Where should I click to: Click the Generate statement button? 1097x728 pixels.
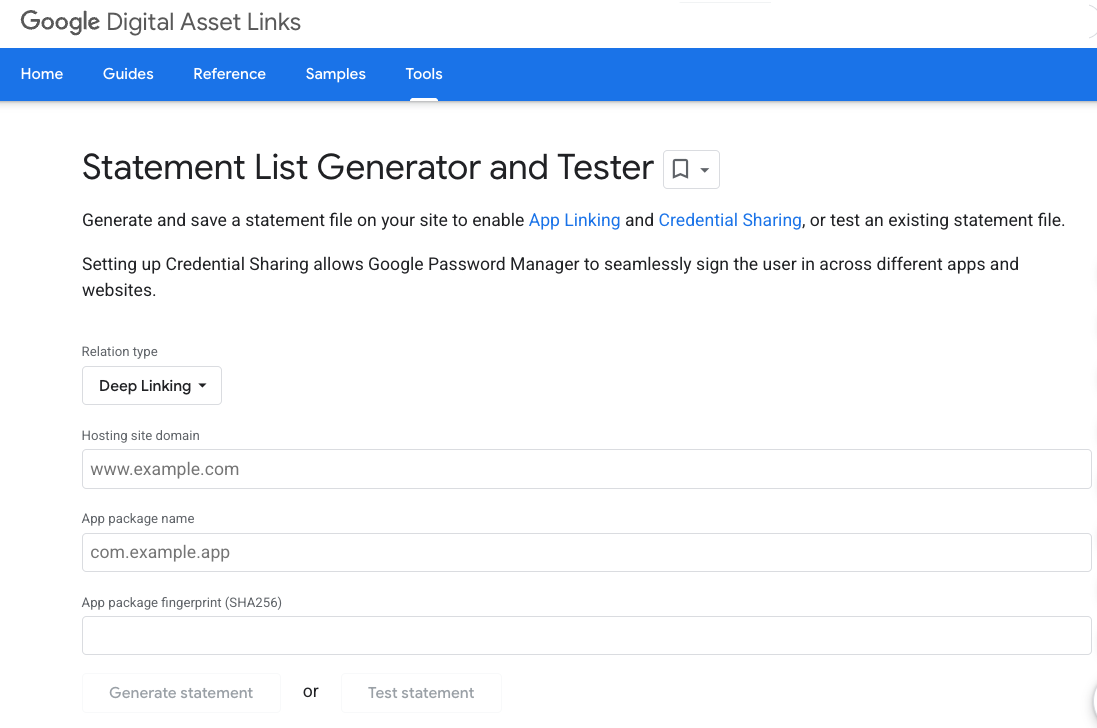(181, 692)
